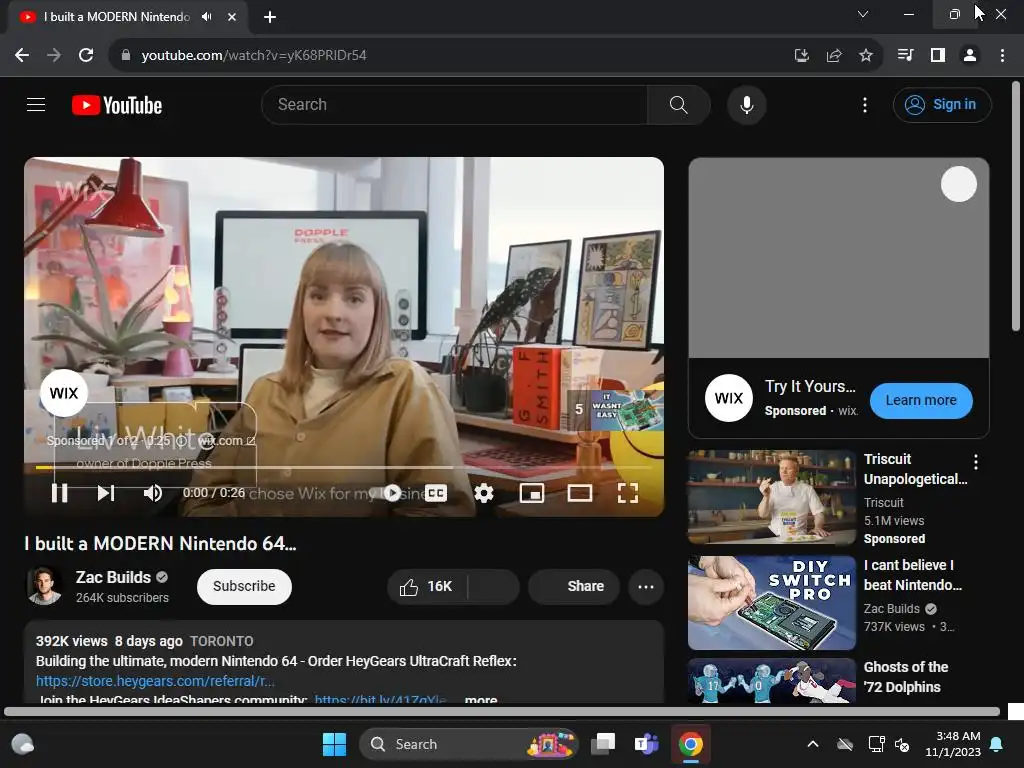Expand description with more

tap(481, 699)
